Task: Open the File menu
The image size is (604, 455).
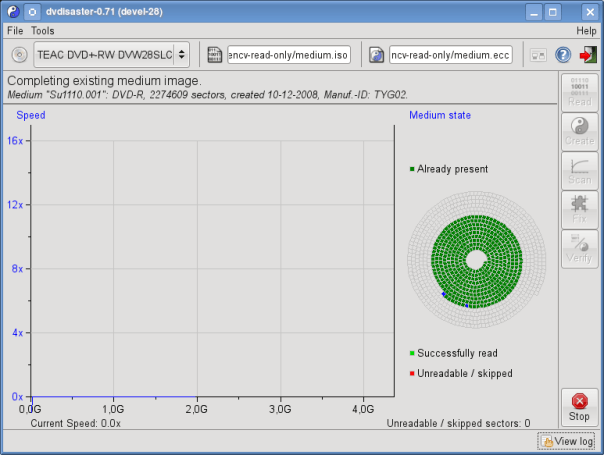Action: point(15,31)
